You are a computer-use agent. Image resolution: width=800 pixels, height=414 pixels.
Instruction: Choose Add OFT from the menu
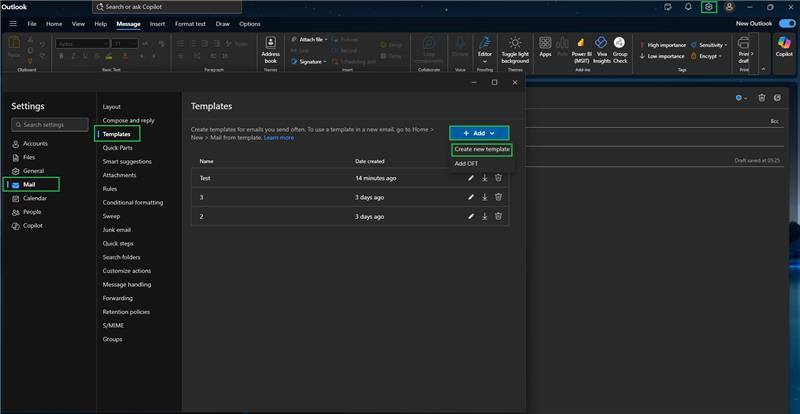point(466,164)
